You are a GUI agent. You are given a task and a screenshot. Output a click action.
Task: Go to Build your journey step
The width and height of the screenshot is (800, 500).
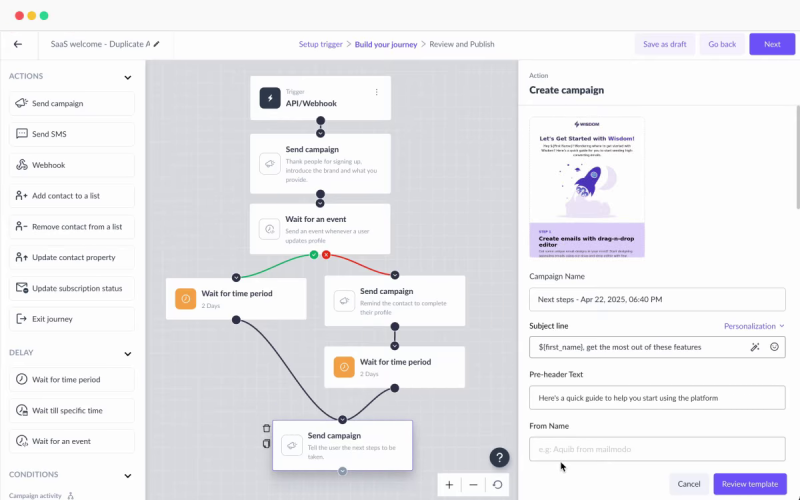[386, 44]
